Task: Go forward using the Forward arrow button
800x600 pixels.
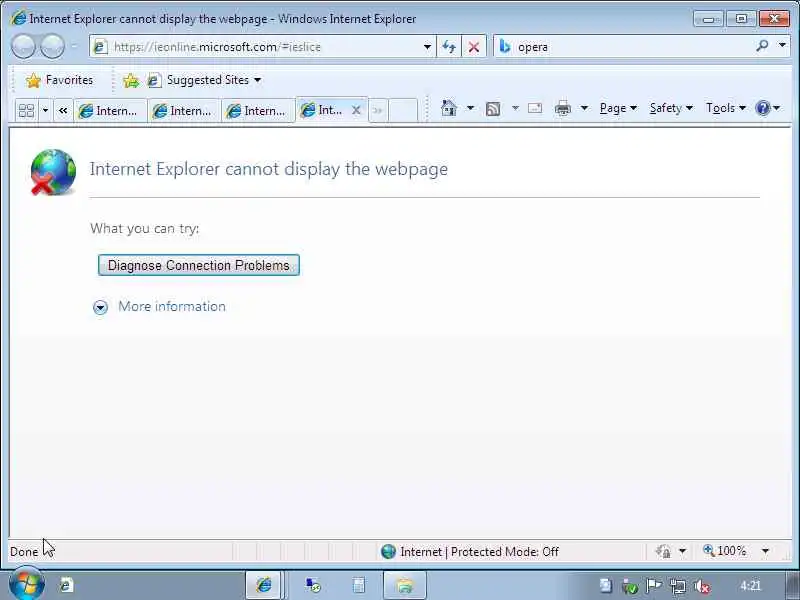Action: tap(52, 47)
